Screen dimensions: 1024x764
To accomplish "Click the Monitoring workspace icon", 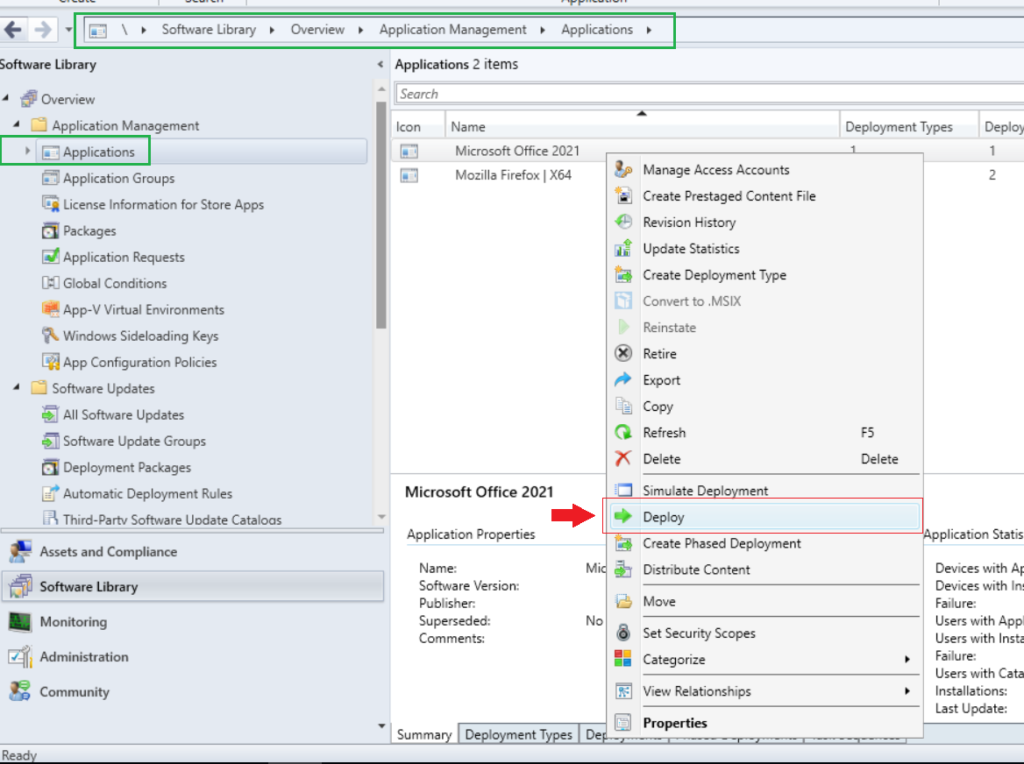I will [x=20, y=622].
